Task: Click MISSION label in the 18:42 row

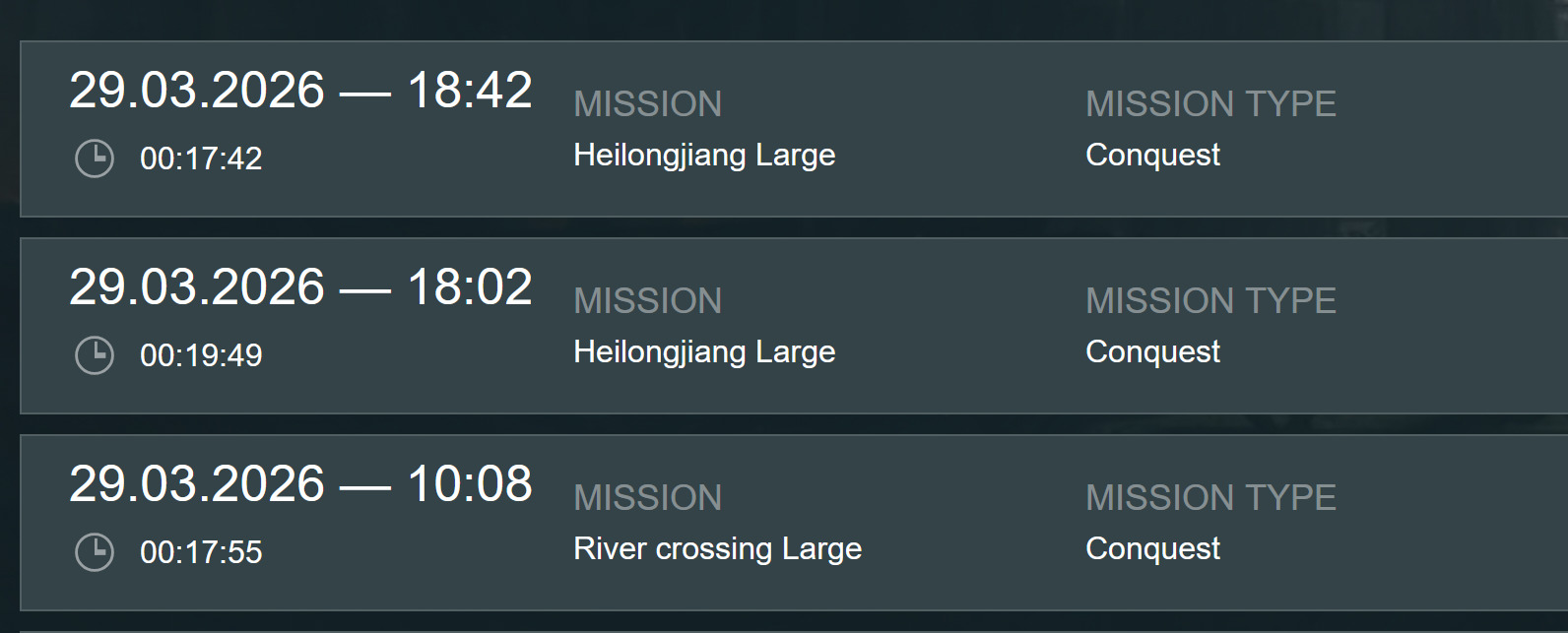Action: tap(647, 104)
